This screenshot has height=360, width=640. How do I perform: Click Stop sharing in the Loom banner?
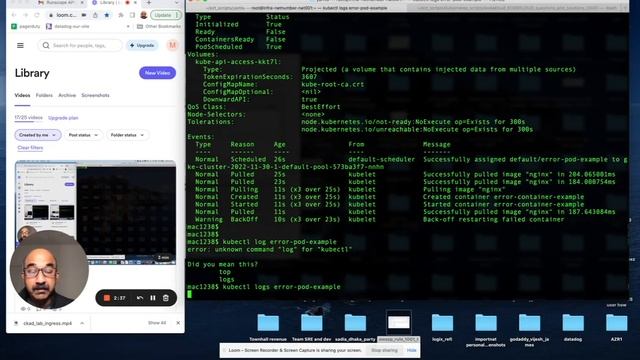384,350
